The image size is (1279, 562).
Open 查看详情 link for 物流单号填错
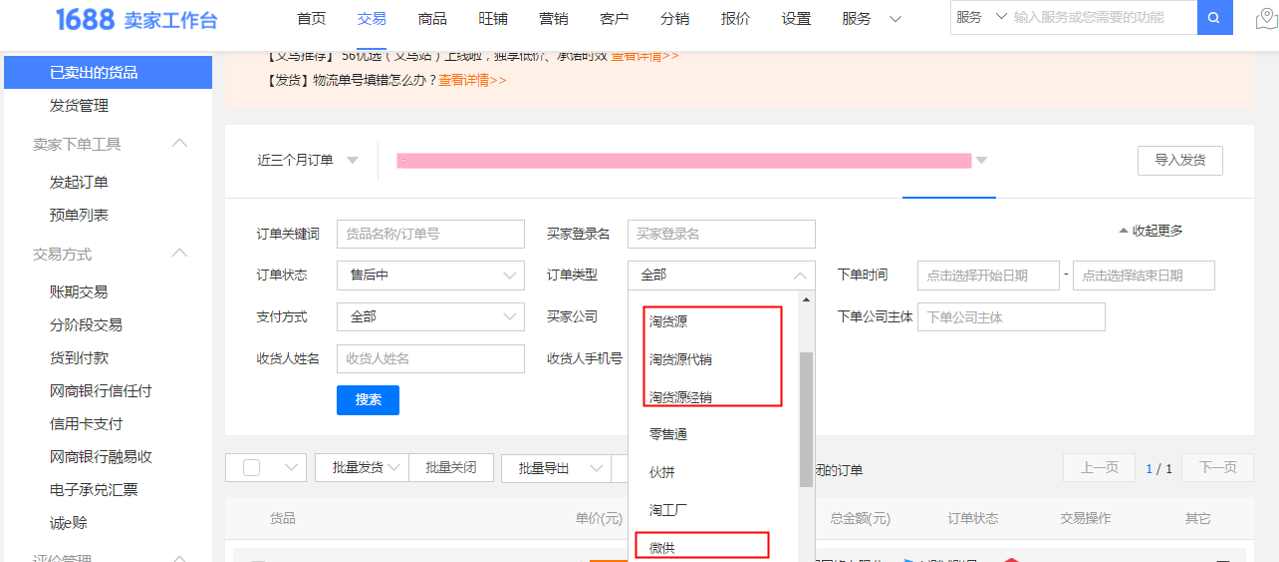(473, 80)
